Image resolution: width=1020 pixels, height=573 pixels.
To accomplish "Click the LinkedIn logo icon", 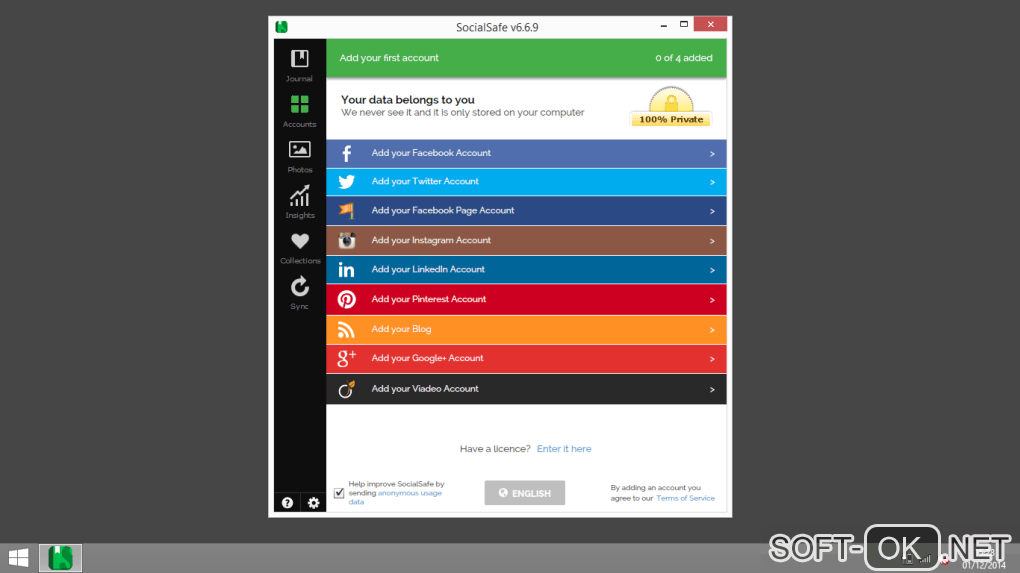I will tap(347, 269).
